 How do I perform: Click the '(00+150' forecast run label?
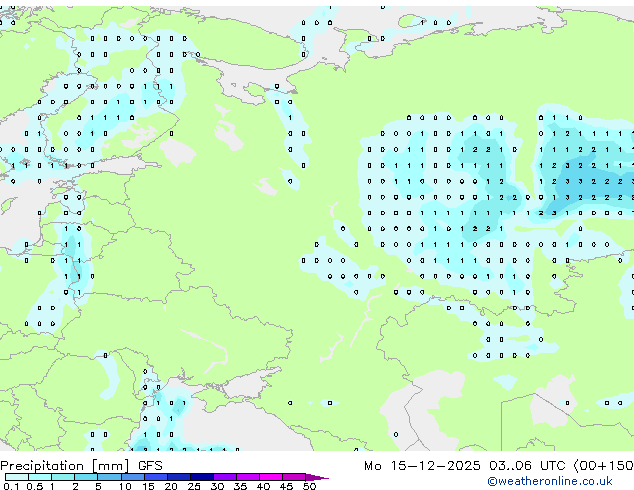pyautogui.click(x=603, y=466)
